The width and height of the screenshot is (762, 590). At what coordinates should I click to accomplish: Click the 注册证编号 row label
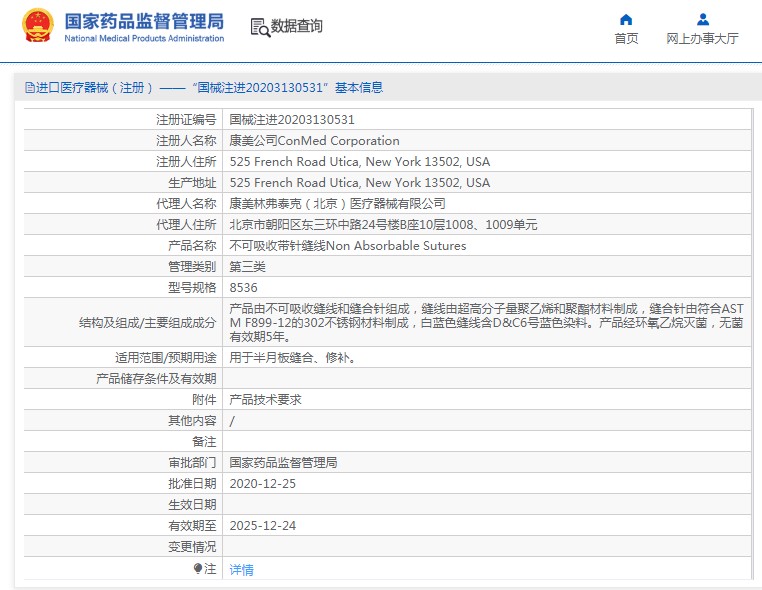[x=186, y=120]
